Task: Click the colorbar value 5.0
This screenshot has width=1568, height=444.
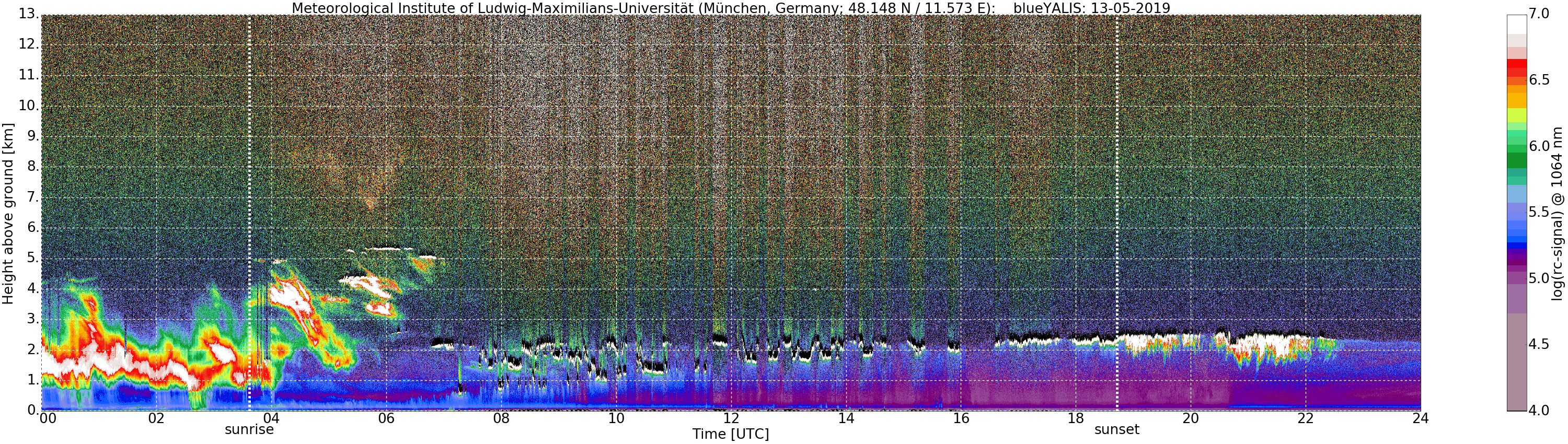Action: pos(1539,278)
